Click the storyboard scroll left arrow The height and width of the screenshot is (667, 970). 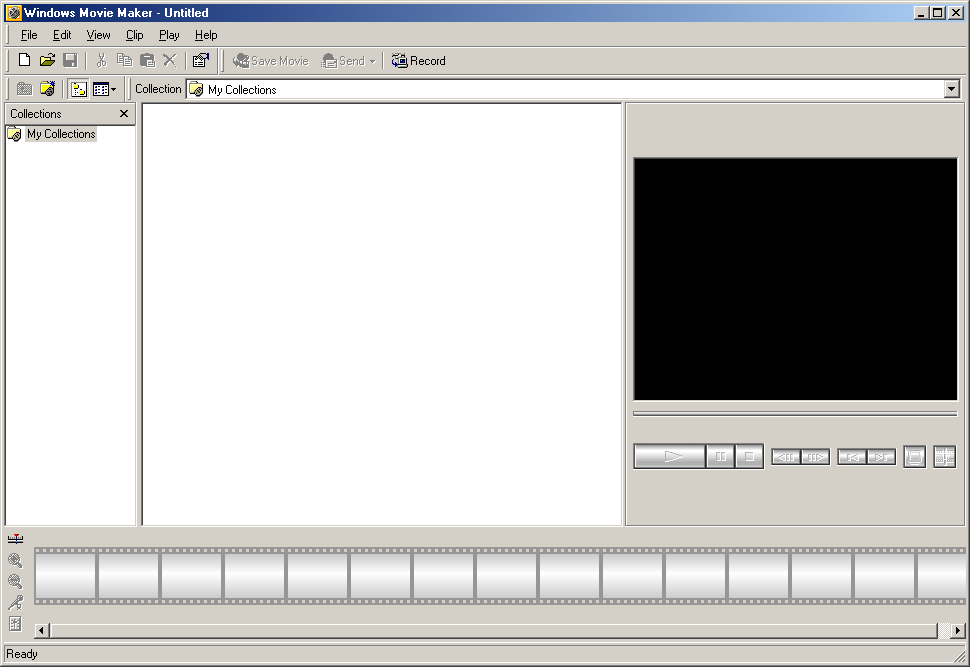pos(41,630)
